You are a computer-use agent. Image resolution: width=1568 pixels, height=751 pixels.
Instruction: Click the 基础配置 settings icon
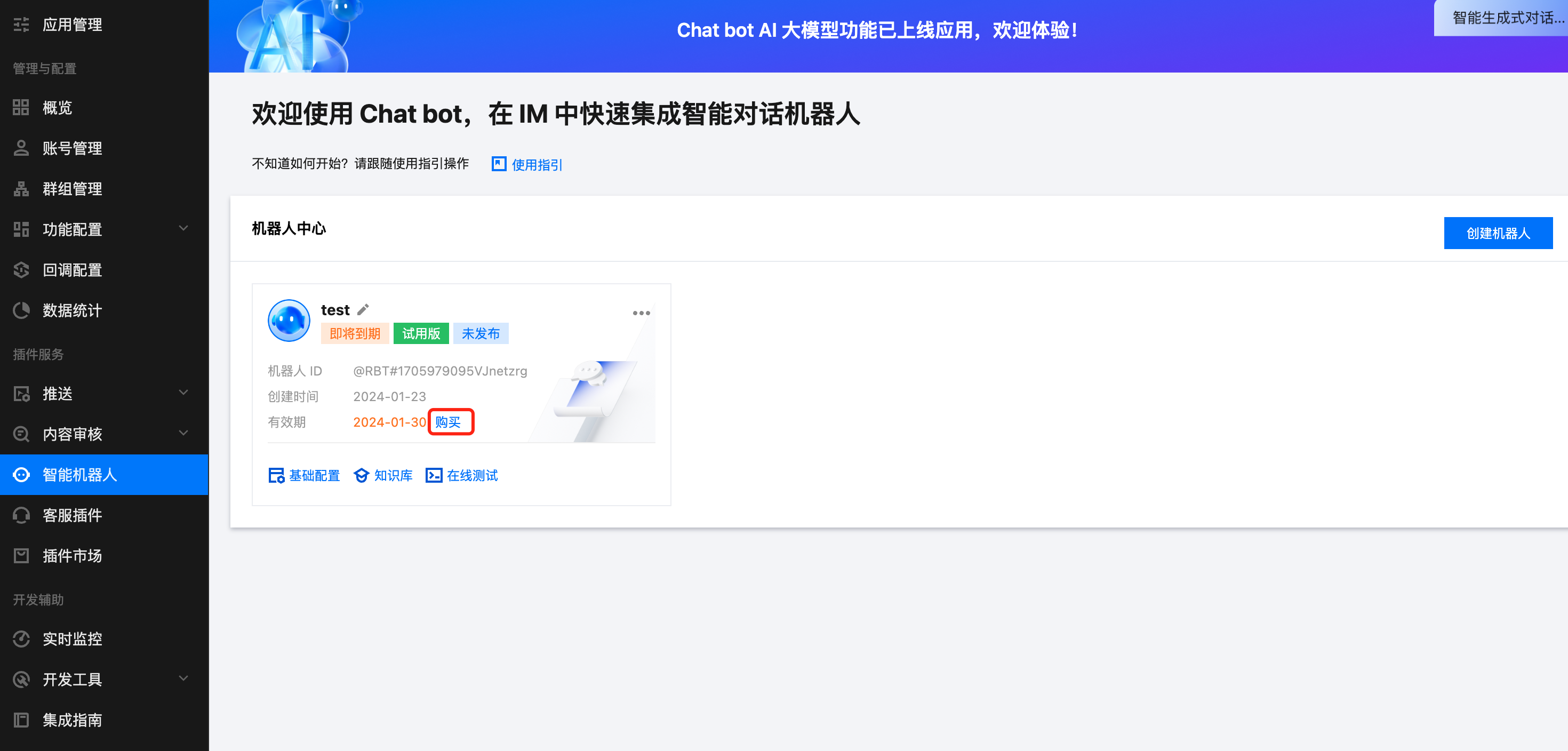[x=276, y=475]
